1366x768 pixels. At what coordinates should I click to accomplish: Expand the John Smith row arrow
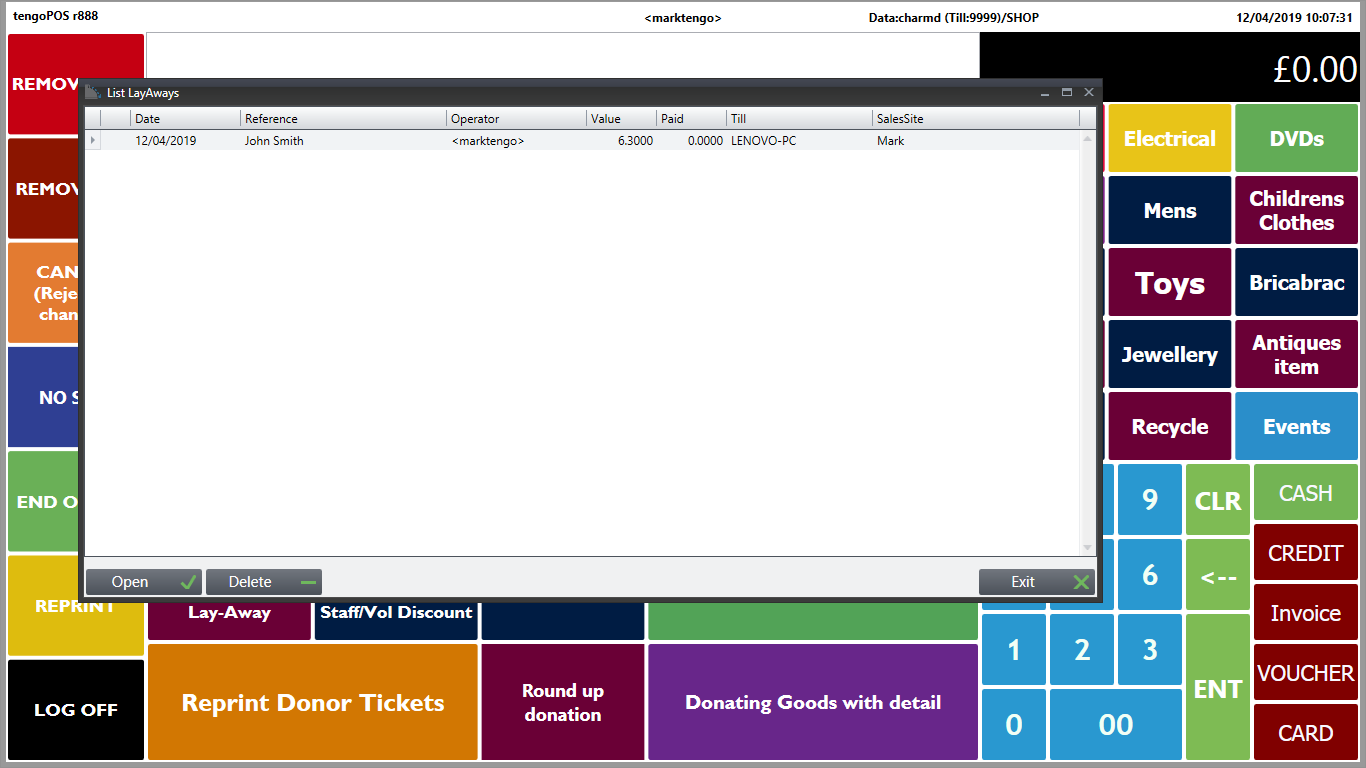[x=93, y=141]
